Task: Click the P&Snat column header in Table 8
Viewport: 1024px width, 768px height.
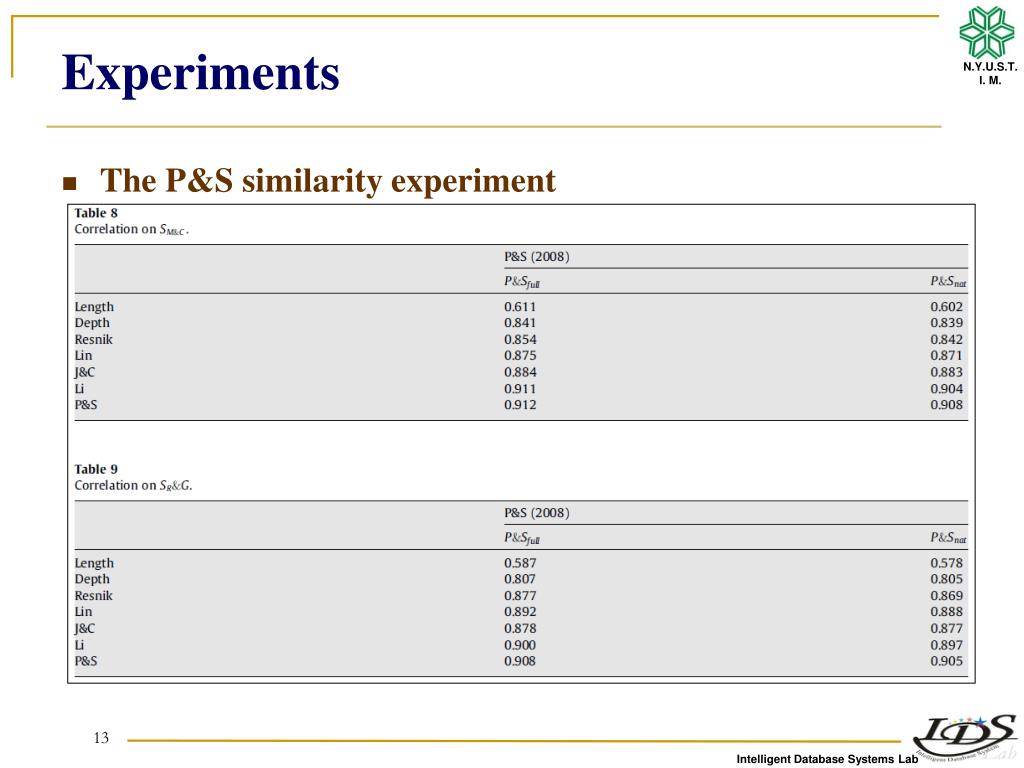Action: tap(948, 281)
